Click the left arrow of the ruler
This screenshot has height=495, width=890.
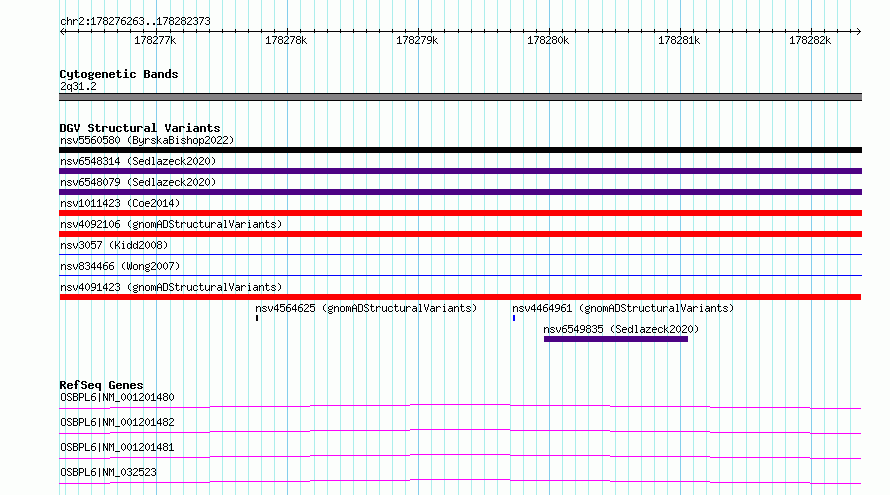pyautogui.click(x=62, y=31)
